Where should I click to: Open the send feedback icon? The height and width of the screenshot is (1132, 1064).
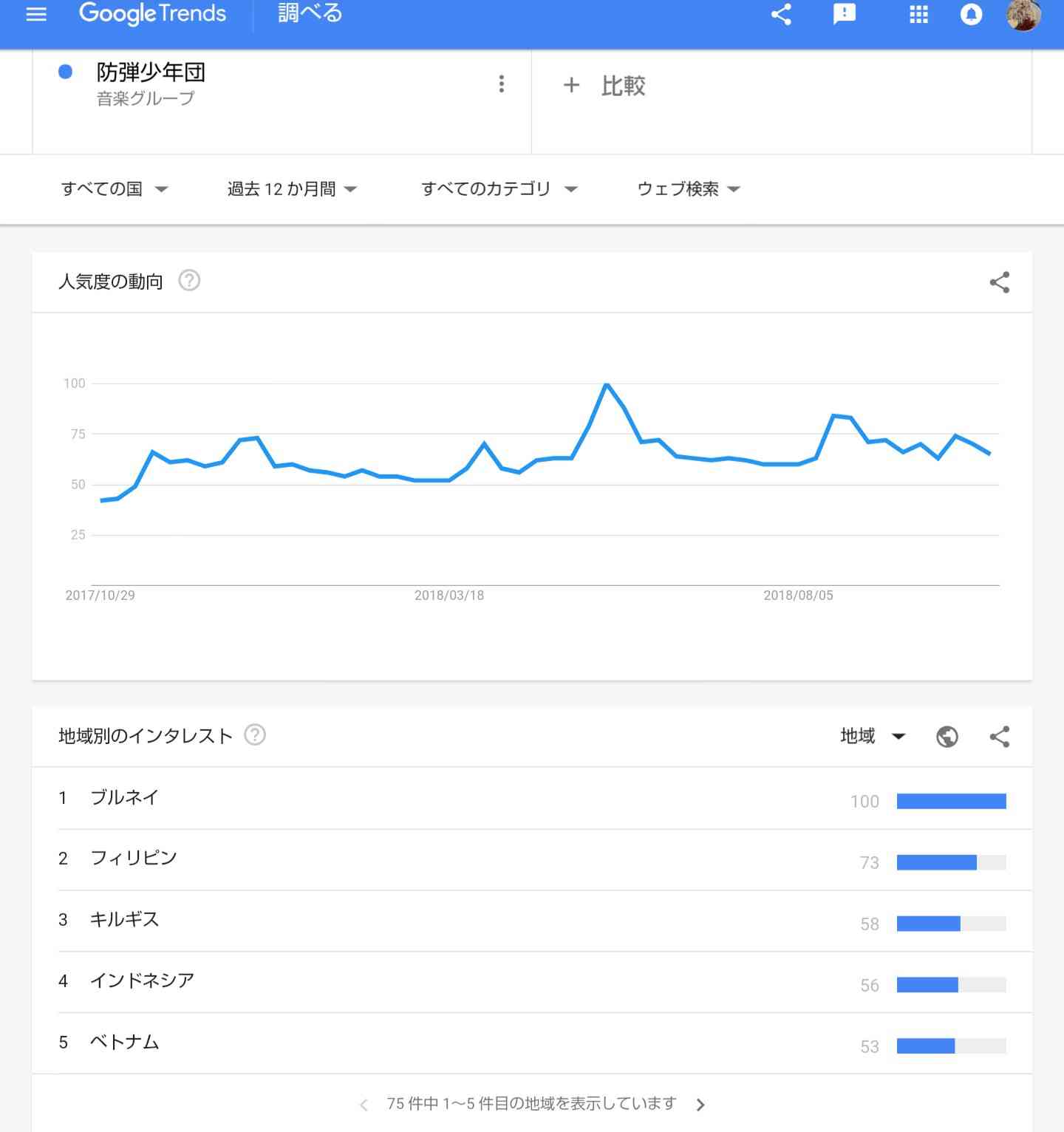(x=844, y=14)
